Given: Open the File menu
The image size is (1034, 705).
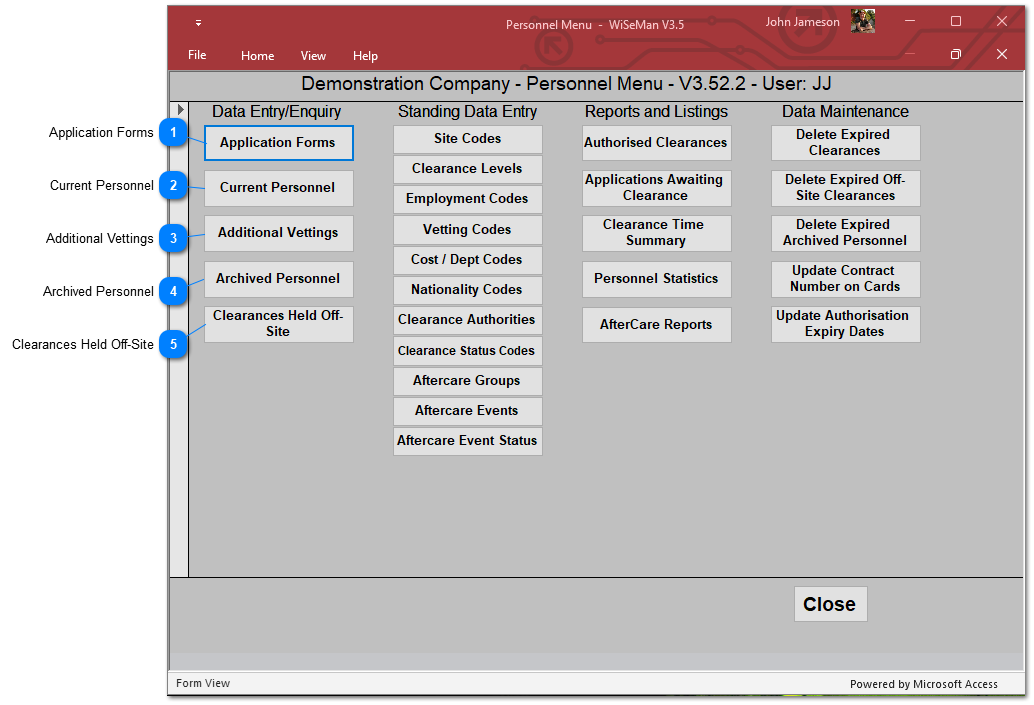Looking at the screenshot, I should pyautogui.click(x=197, y=55).
